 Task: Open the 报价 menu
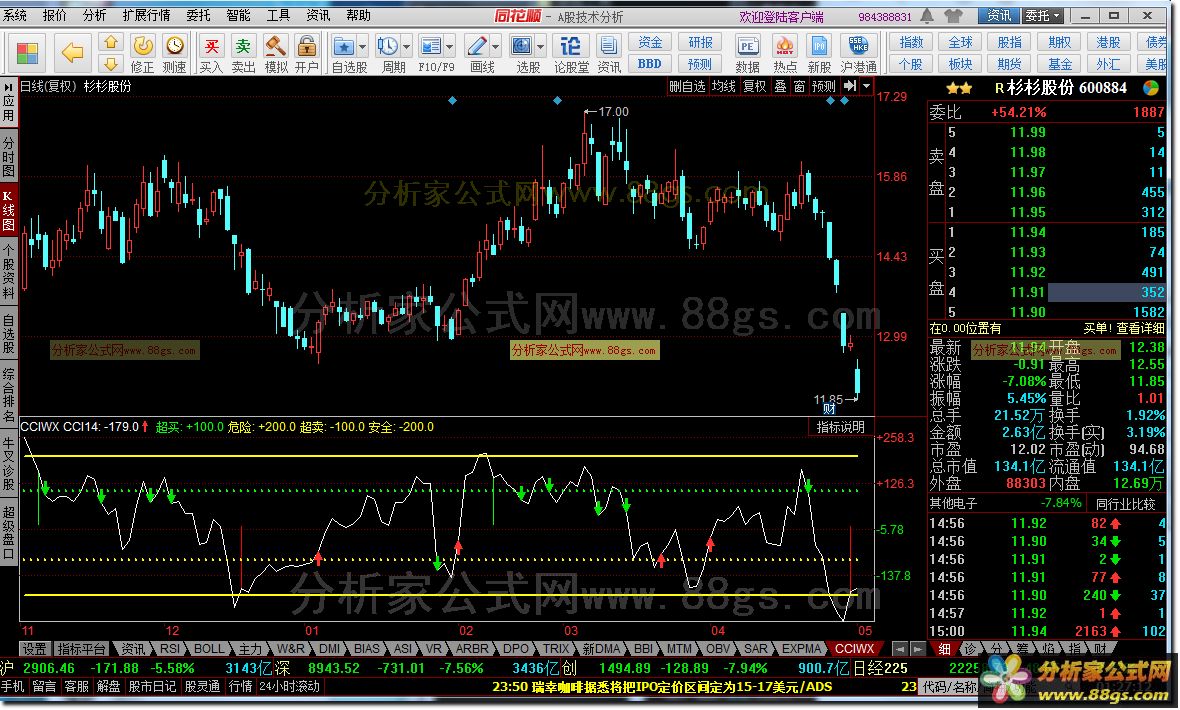coord(54,15)
